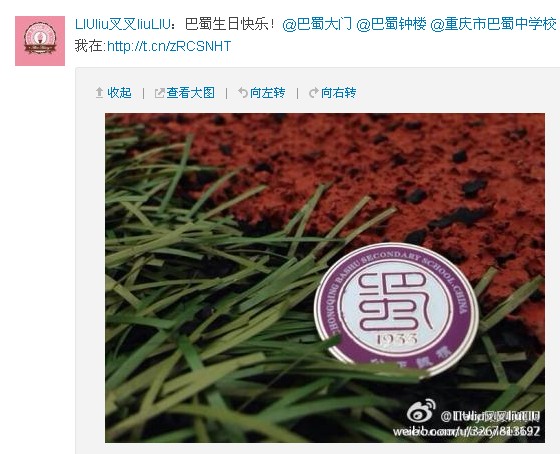Open the @巴蜀钟楼 mention link
This screenshot has height=454, width=560.
tap(391, 24)
